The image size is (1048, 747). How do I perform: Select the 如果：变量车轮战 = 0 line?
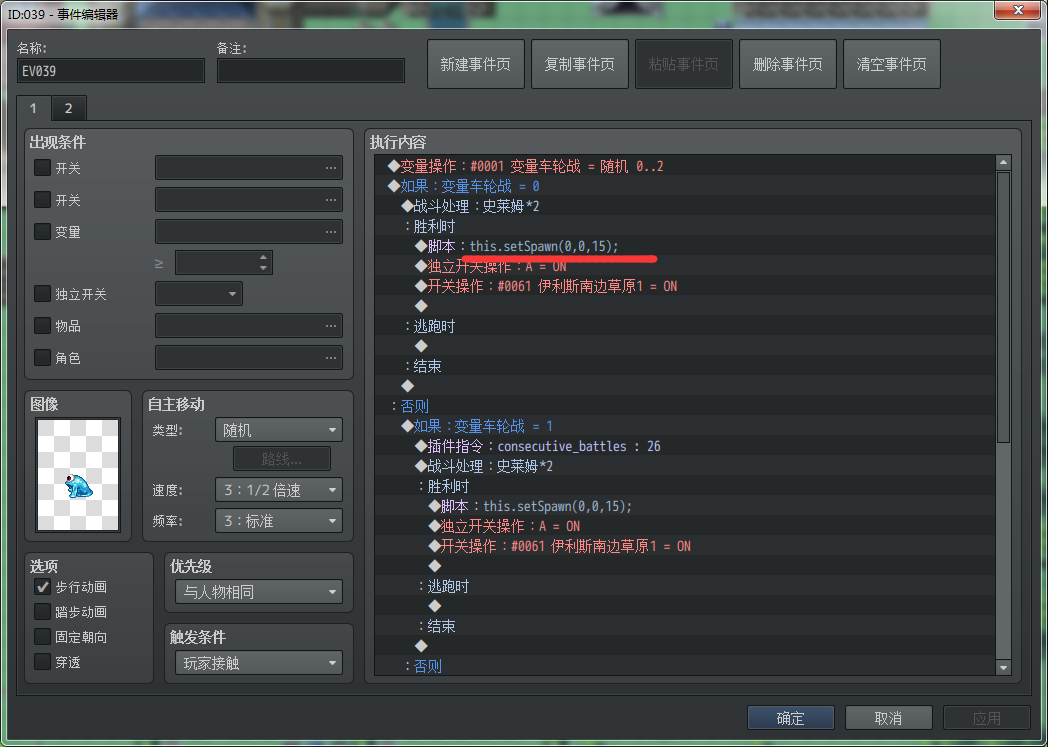coord(684,186)
